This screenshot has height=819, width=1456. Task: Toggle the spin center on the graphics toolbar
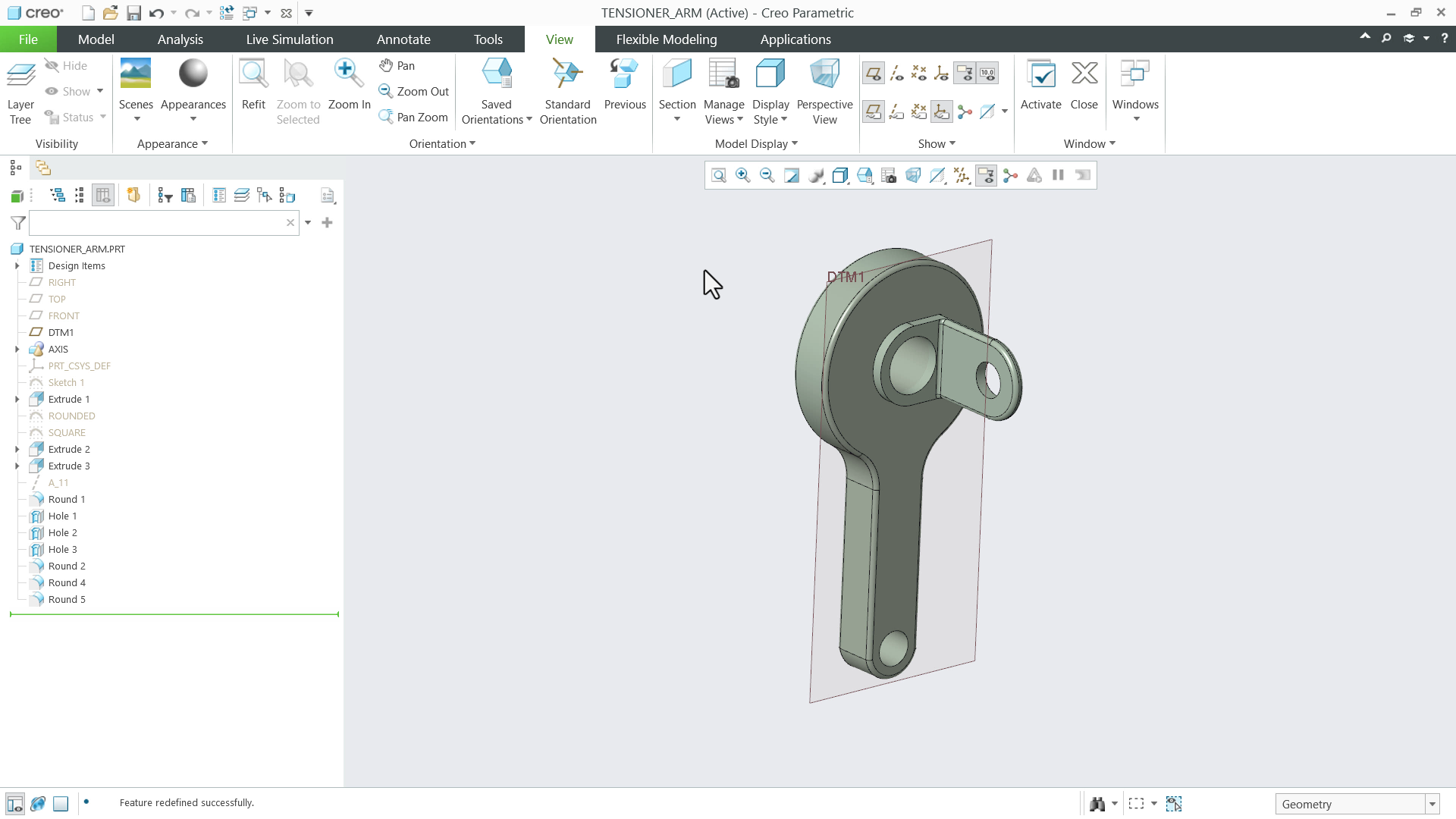click(x=1009, y=175)
